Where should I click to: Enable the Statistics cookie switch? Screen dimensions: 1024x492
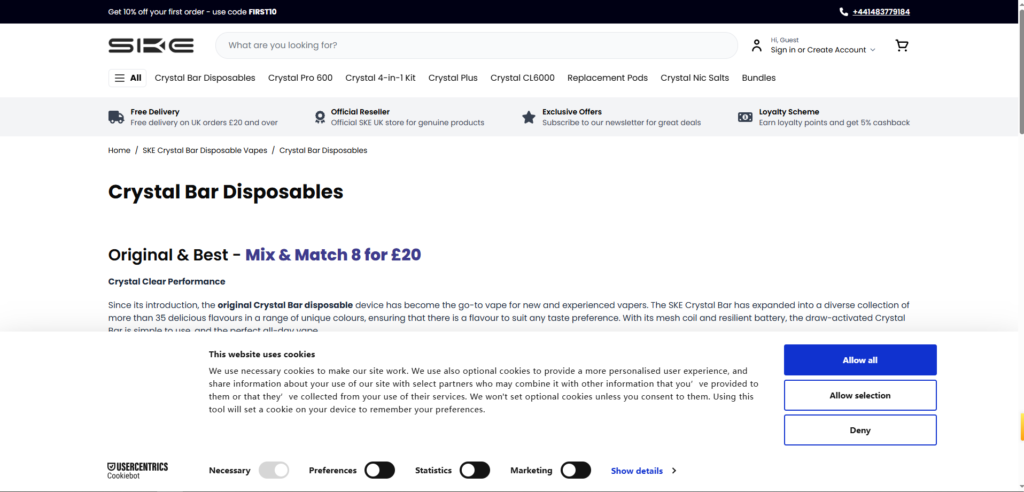click(x=475, y=470)
